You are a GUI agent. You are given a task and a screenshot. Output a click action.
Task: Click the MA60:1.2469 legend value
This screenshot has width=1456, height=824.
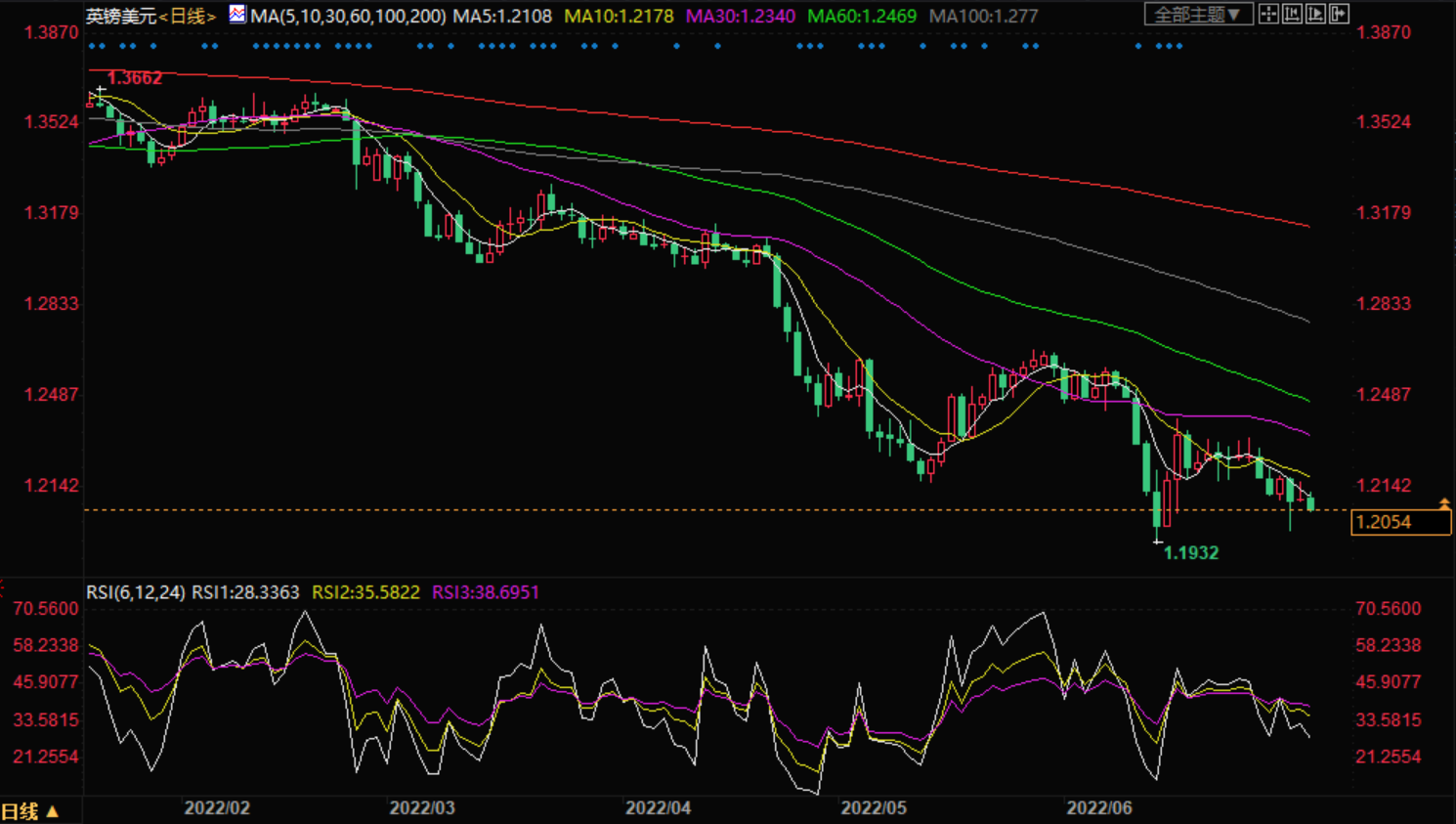pos(862,16)
